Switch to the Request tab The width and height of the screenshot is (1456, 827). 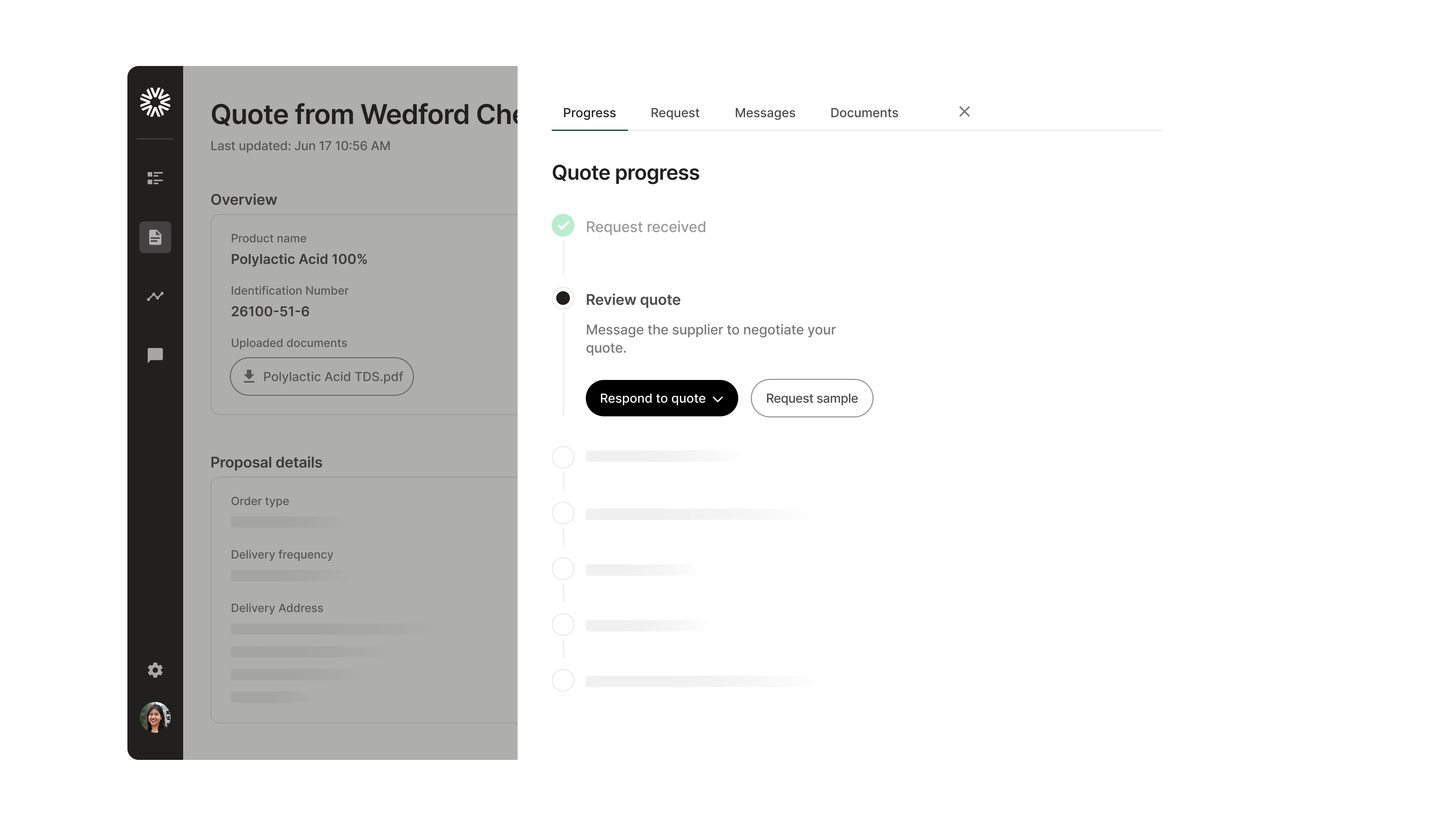pos(675,112)
